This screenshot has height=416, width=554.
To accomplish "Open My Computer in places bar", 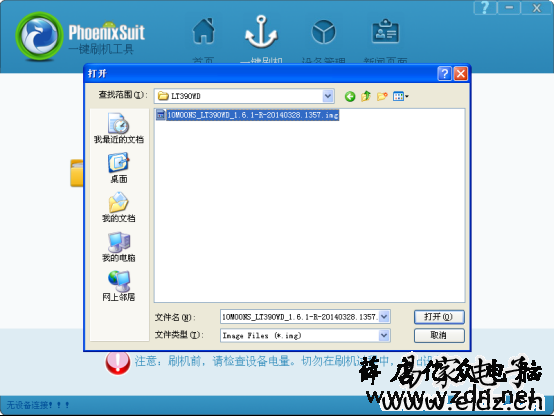I will [119, 247].
